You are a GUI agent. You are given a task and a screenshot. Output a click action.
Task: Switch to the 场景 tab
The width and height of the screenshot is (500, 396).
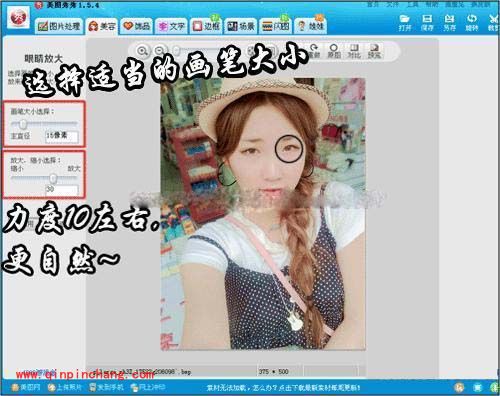click(x=241, y=26)
